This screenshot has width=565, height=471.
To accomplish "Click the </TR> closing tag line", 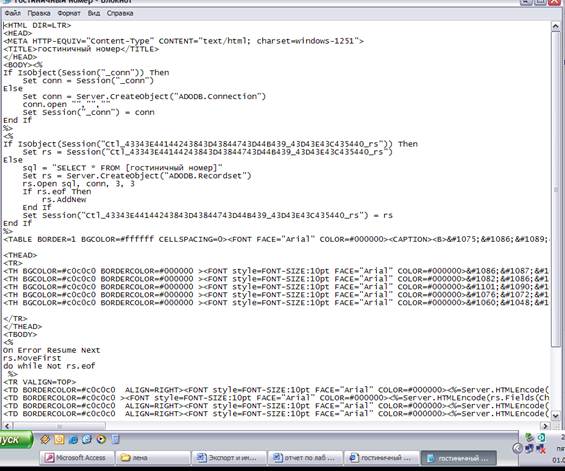I will [x=15, y=319].
